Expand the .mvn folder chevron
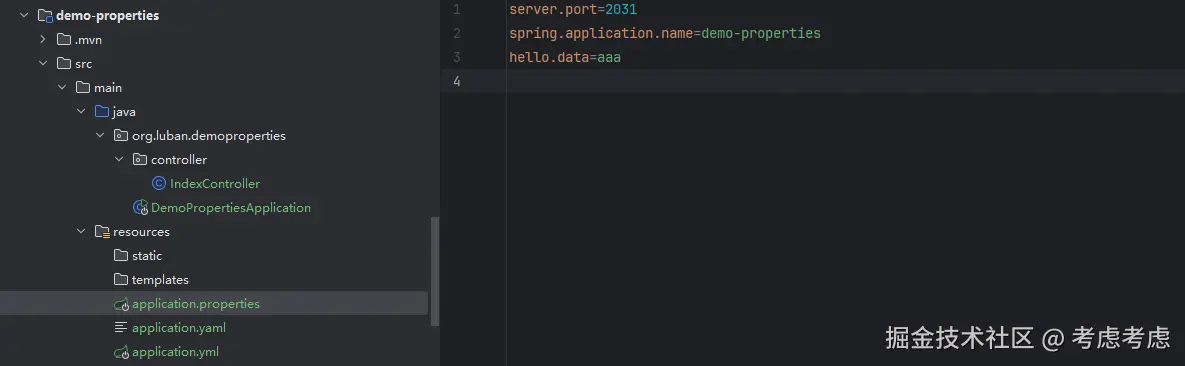Viewport: 1185px width, 366px height. [43, 39]
